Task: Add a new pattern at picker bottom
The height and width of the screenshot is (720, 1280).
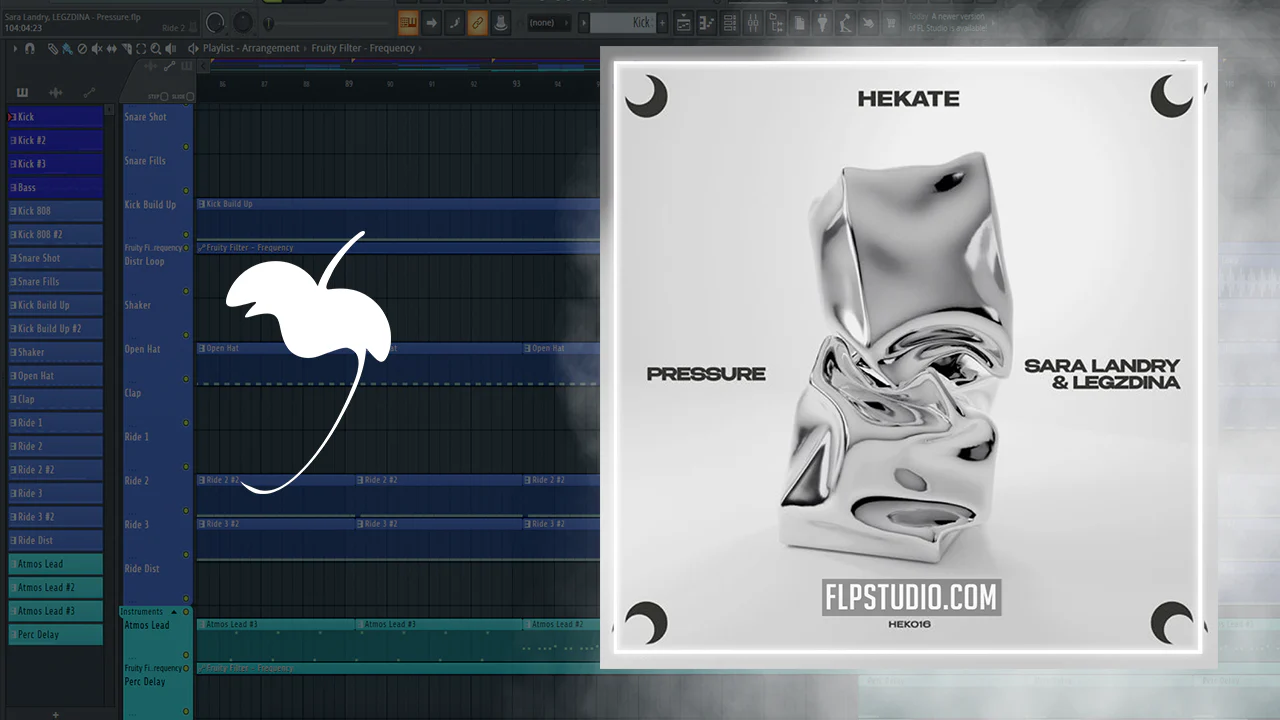Action: (x=55, y=714)
